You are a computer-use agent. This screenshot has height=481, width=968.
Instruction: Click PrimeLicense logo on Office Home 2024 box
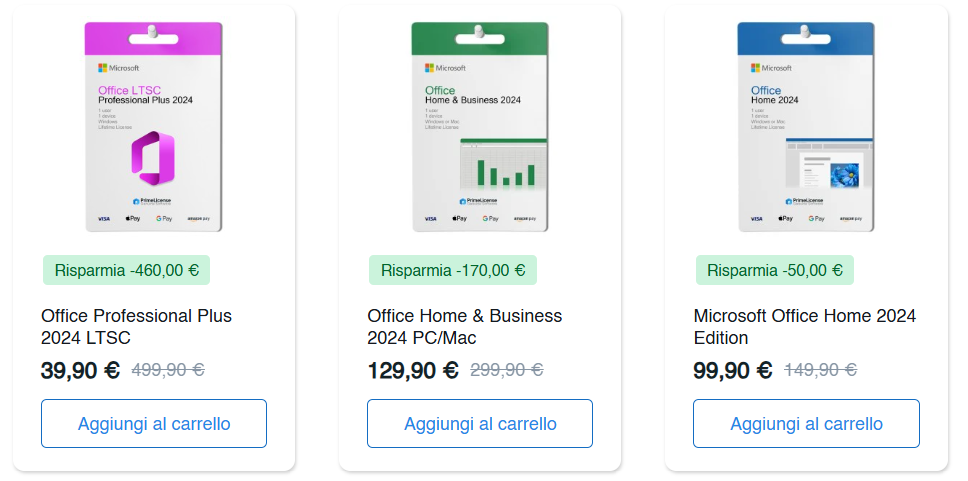click(x=806, y=201)
